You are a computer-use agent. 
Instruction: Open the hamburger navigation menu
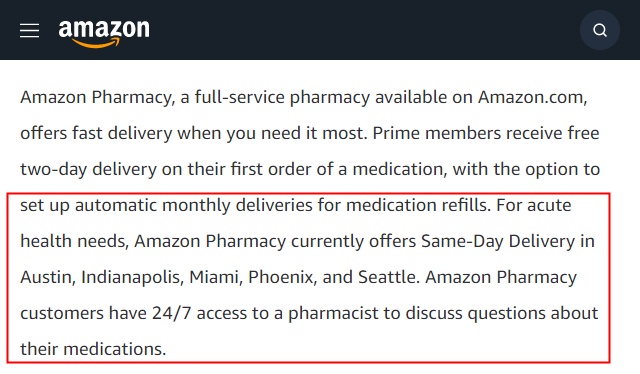(29, 31)
